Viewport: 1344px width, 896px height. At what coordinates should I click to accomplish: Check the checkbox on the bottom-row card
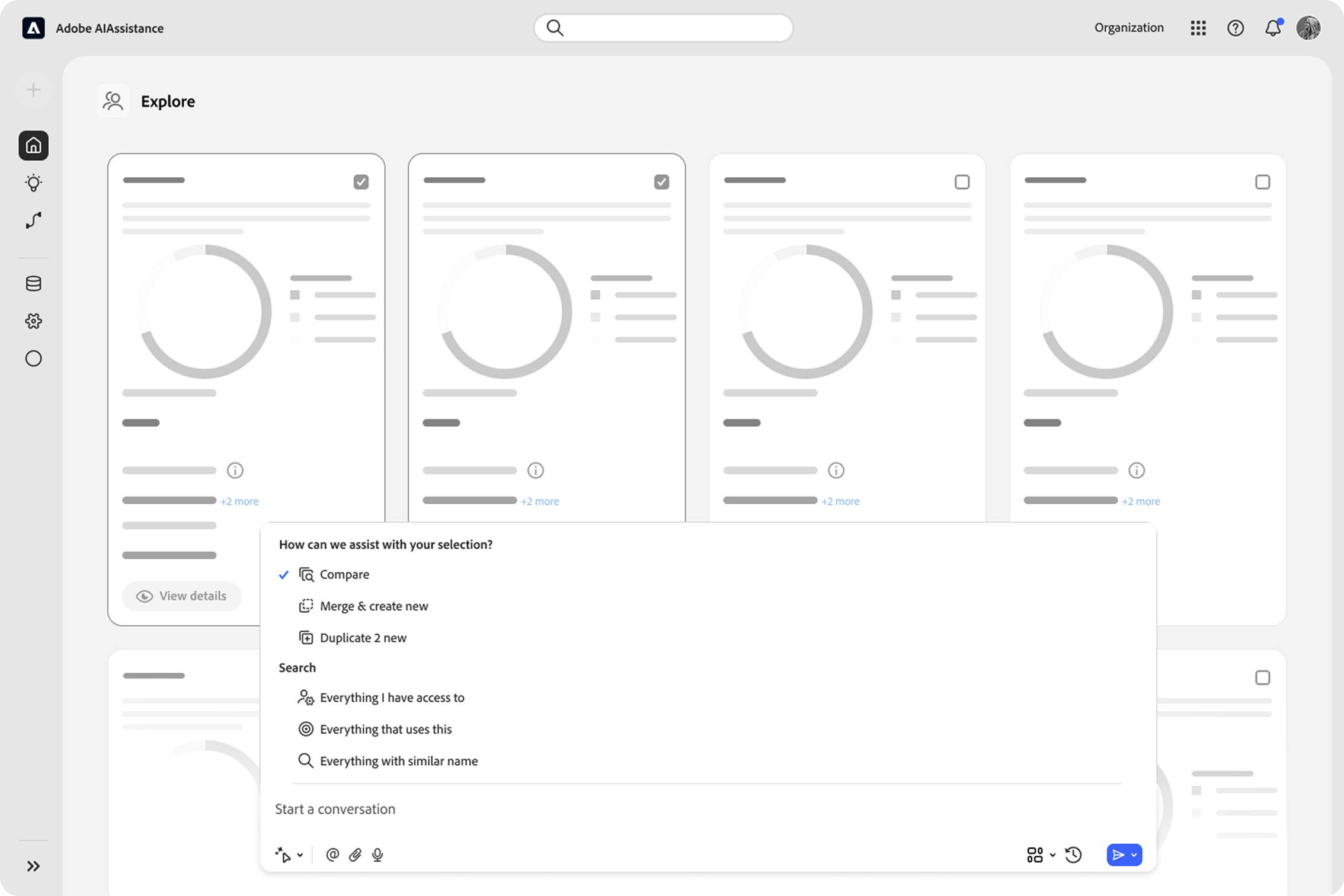(x=1262, y=677)
